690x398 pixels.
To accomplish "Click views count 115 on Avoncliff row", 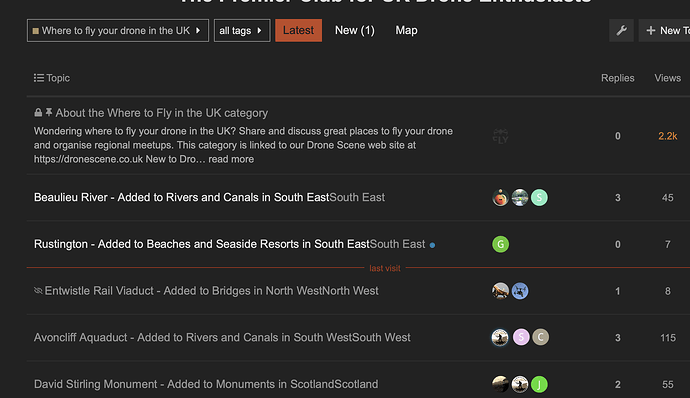I will pyautogui.click(x=668, y=338).
